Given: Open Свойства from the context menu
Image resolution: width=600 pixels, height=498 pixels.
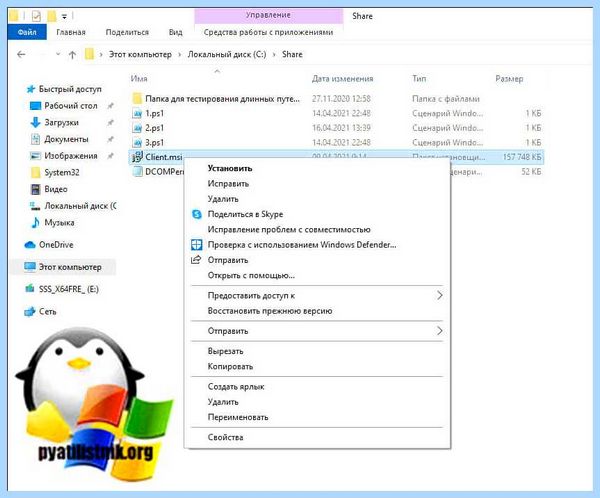Looking at the screenshot, I should pyautogui.click(x=225, y=437).
